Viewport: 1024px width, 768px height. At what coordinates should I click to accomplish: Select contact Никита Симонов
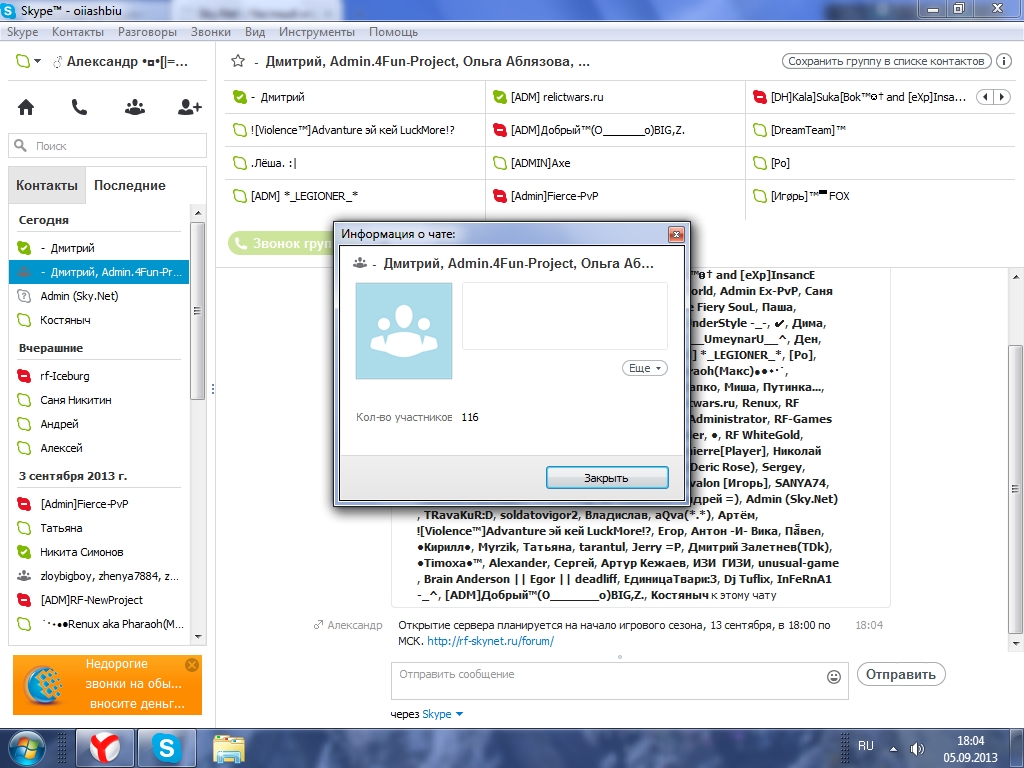[x=99, y=552]
